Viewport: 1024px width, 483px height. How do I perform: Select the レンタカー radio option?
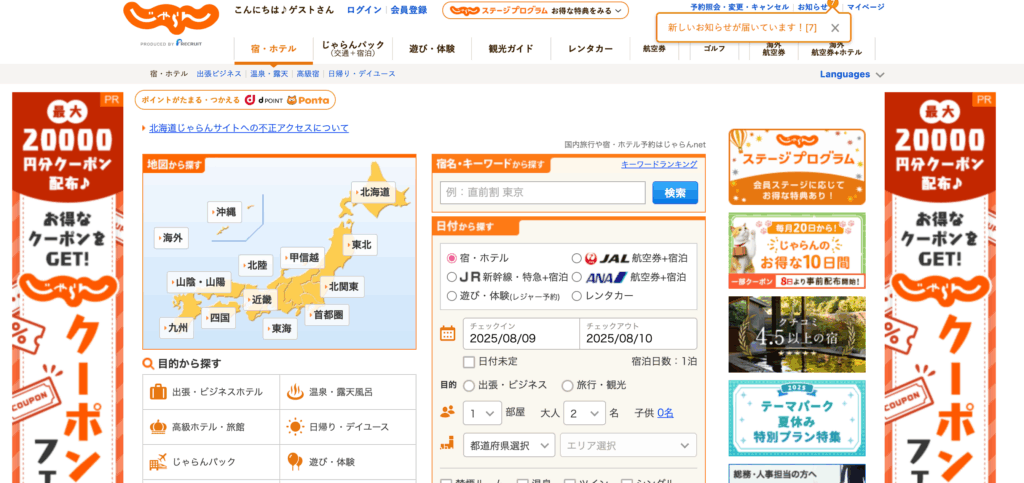pos(577,296)
